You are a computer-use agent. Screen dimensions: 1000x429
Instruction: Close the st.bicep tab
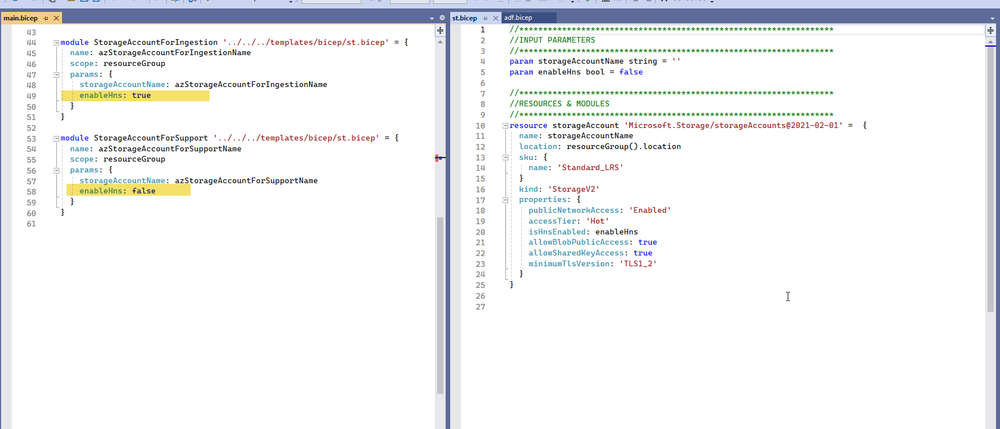point(495,18)
